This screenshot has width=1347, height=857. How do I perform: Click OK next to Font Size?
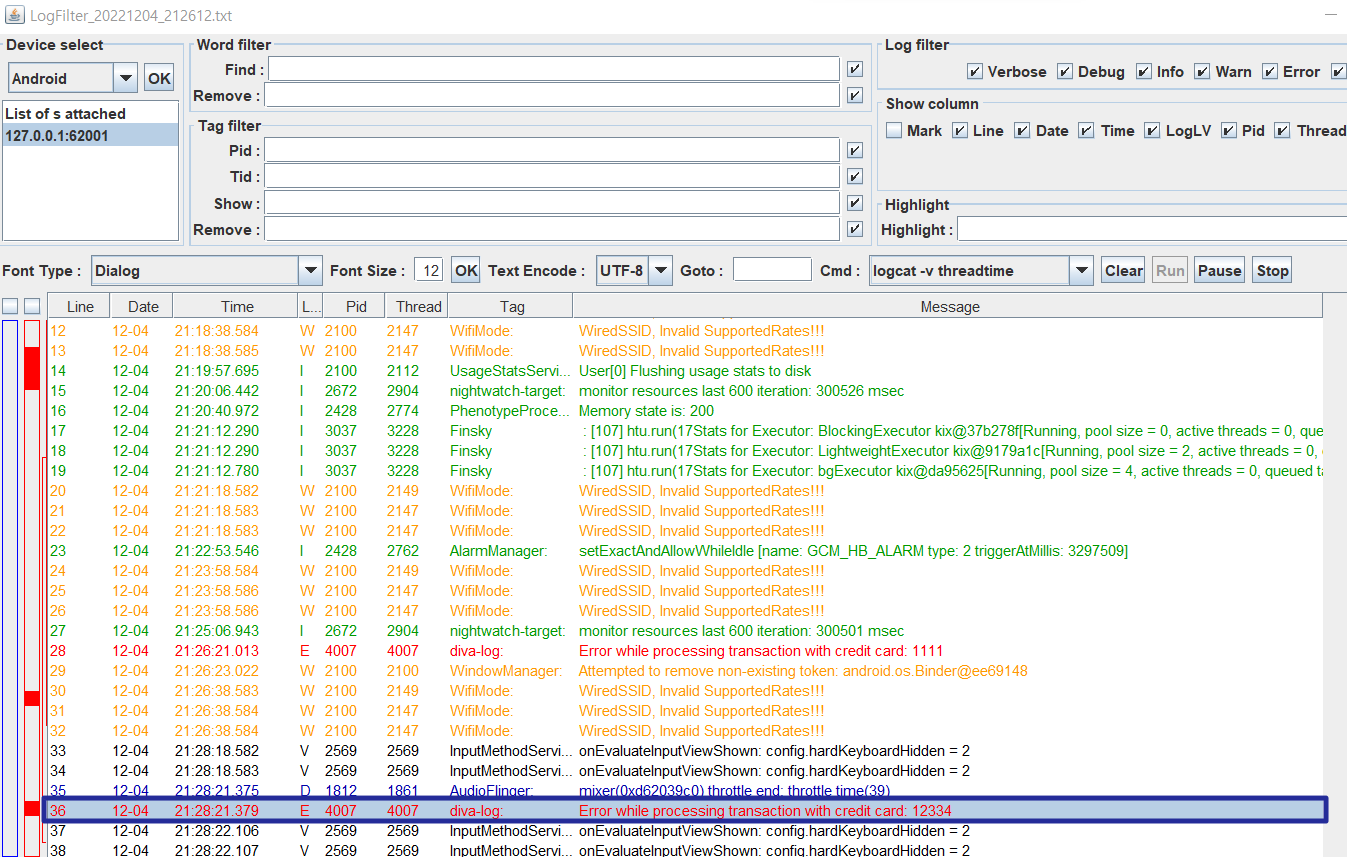[466, 270]
